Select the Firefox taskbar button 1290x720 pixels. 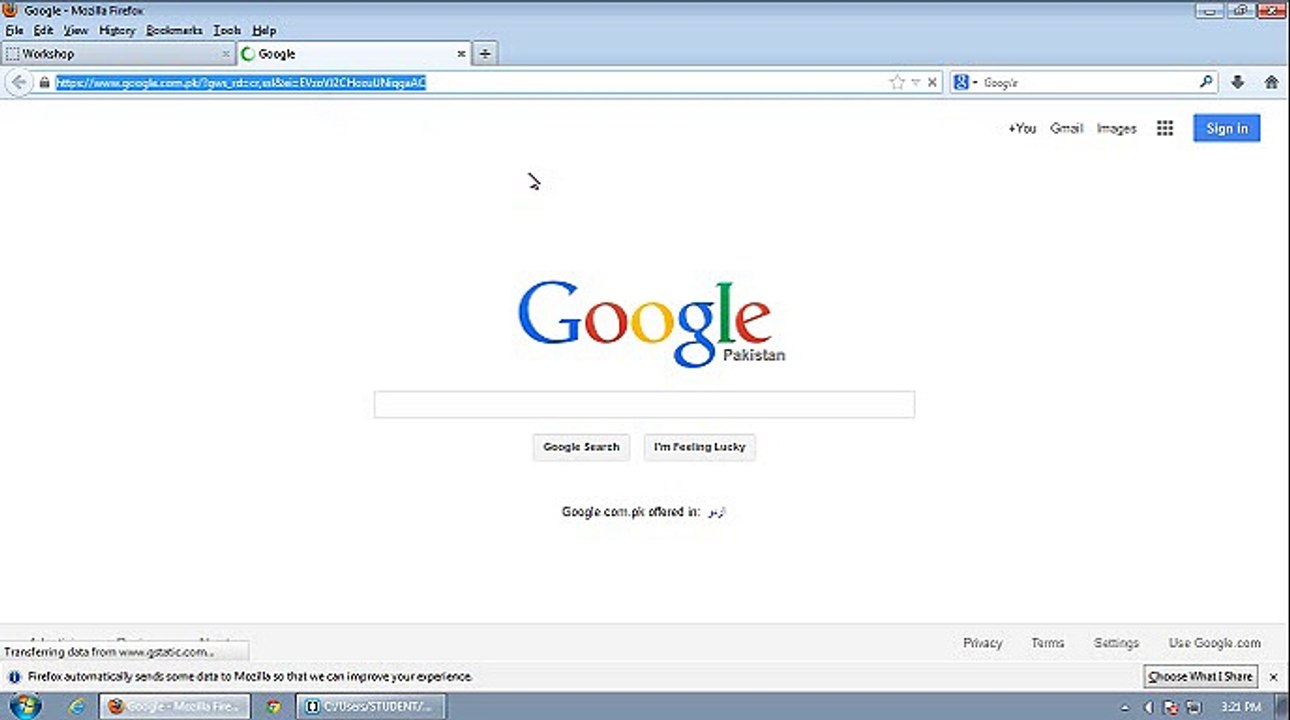174,706
